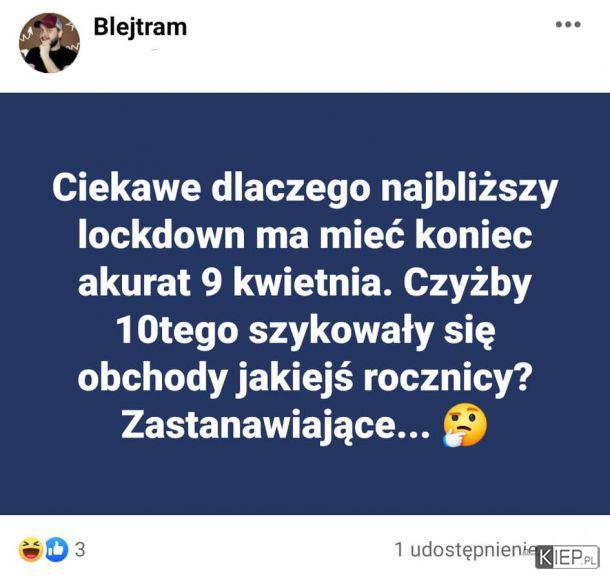Click the word Ciekawe starting the post

point(127,188)
